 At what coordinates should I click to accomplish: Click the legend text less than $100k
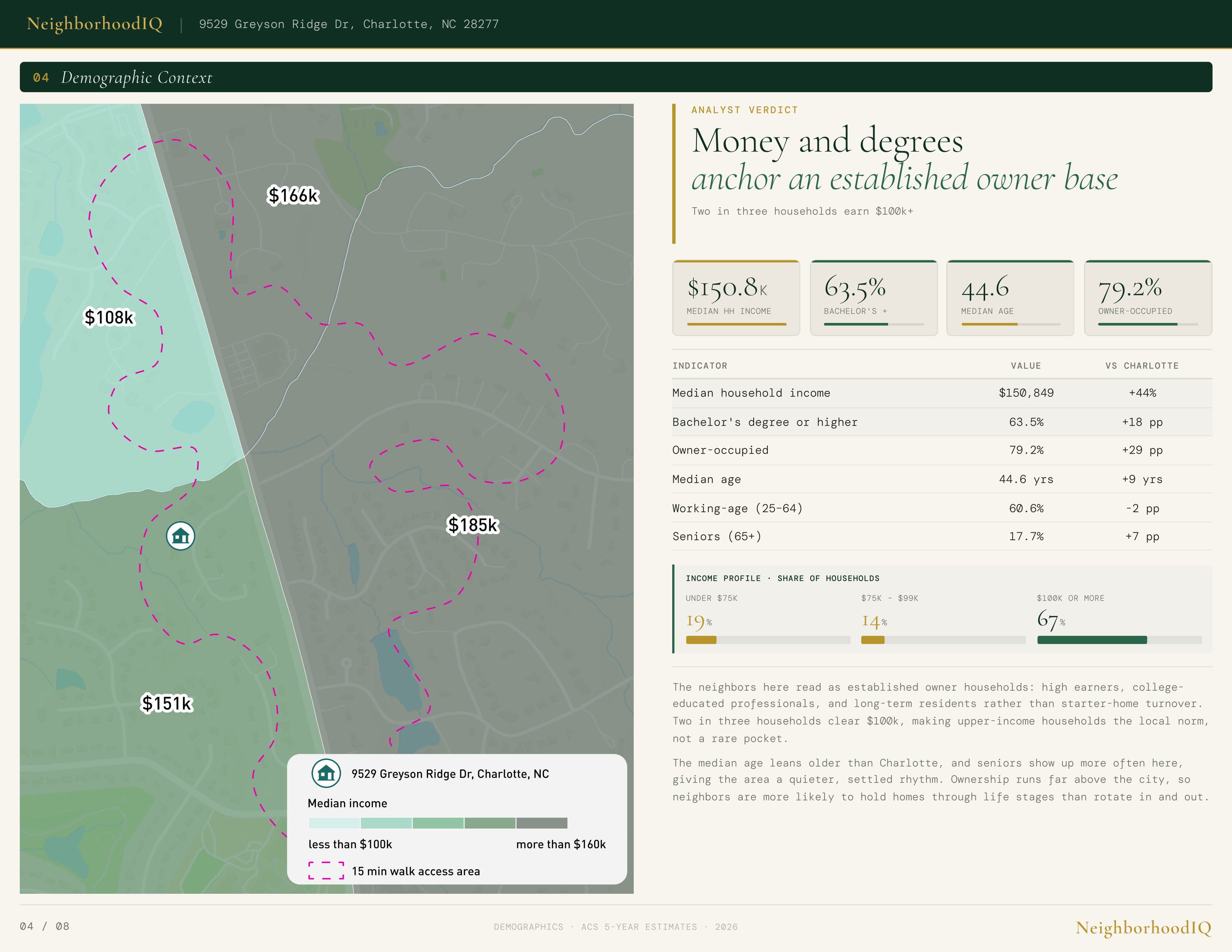coord(350,844)
